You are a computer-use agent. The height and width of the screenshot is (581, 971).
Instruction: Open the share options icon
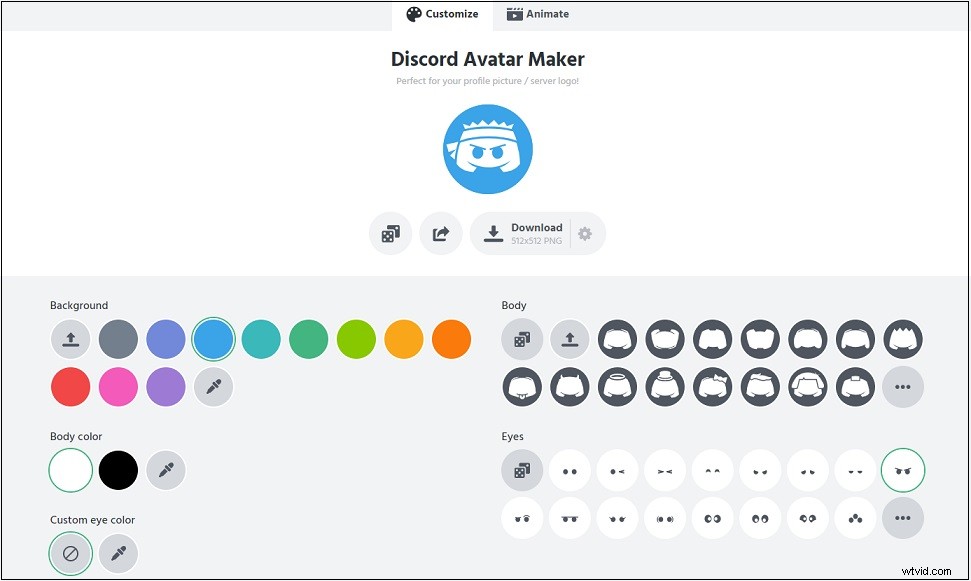click(x=441, y=233)
